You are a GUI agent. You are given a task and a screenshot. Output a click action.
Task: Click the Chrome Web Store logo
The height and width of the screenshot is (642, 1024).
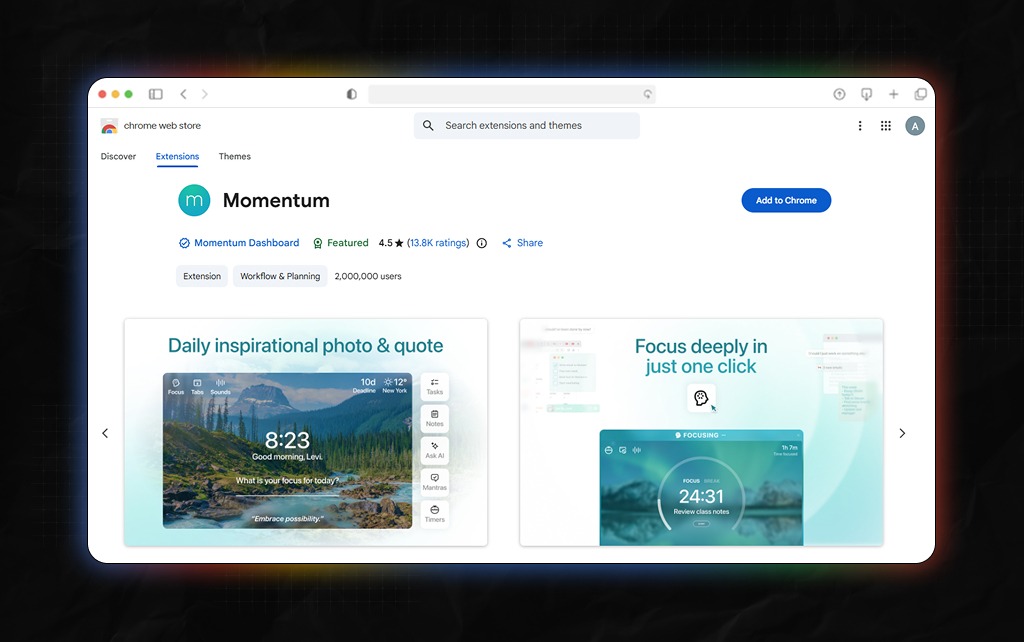point(109,126)
